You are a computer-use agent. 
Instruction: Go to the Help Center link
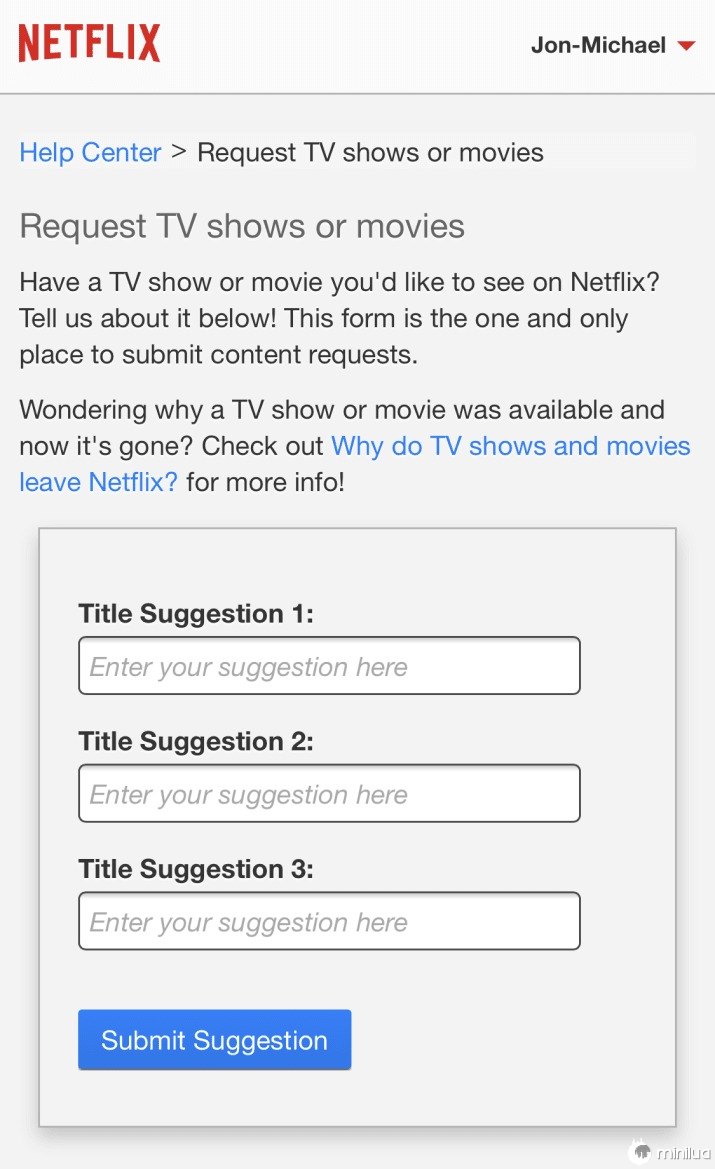(x=90, y=153)
